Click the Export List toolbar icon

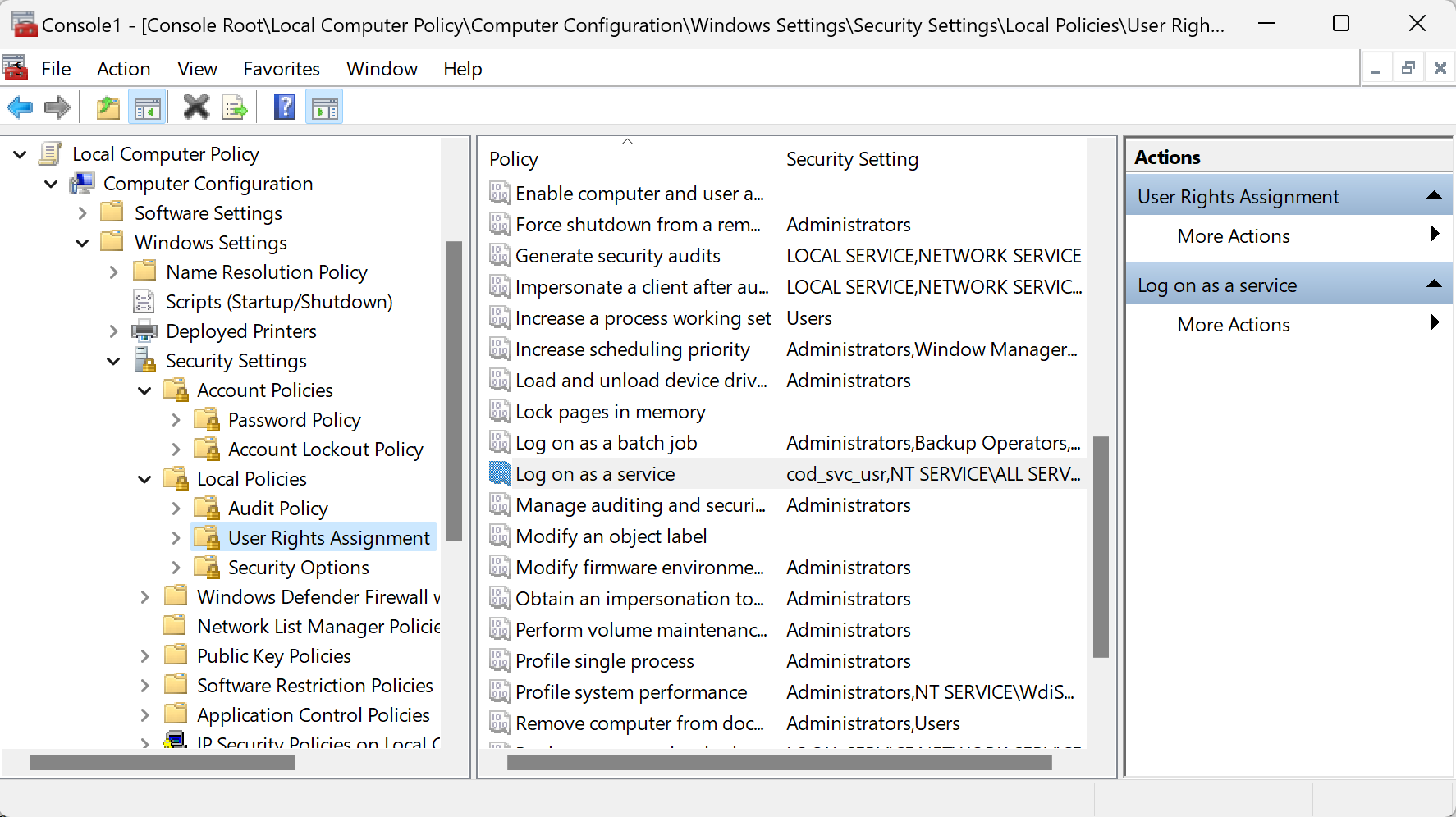click(235, 107)
